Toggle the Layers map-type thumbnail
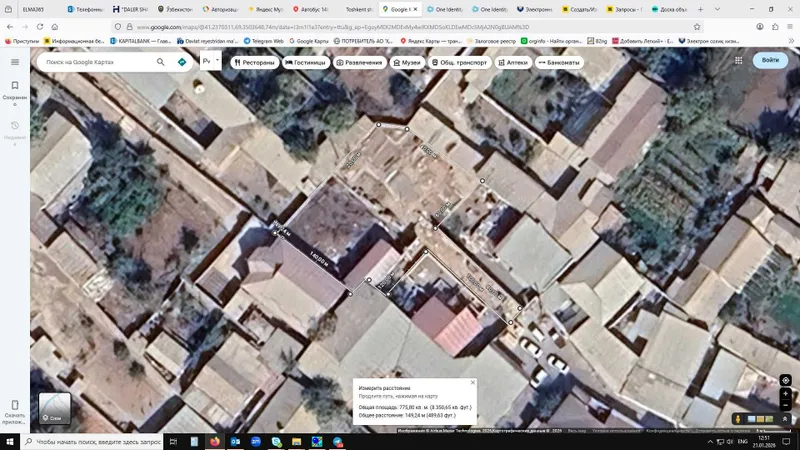 tap(55, 408)
